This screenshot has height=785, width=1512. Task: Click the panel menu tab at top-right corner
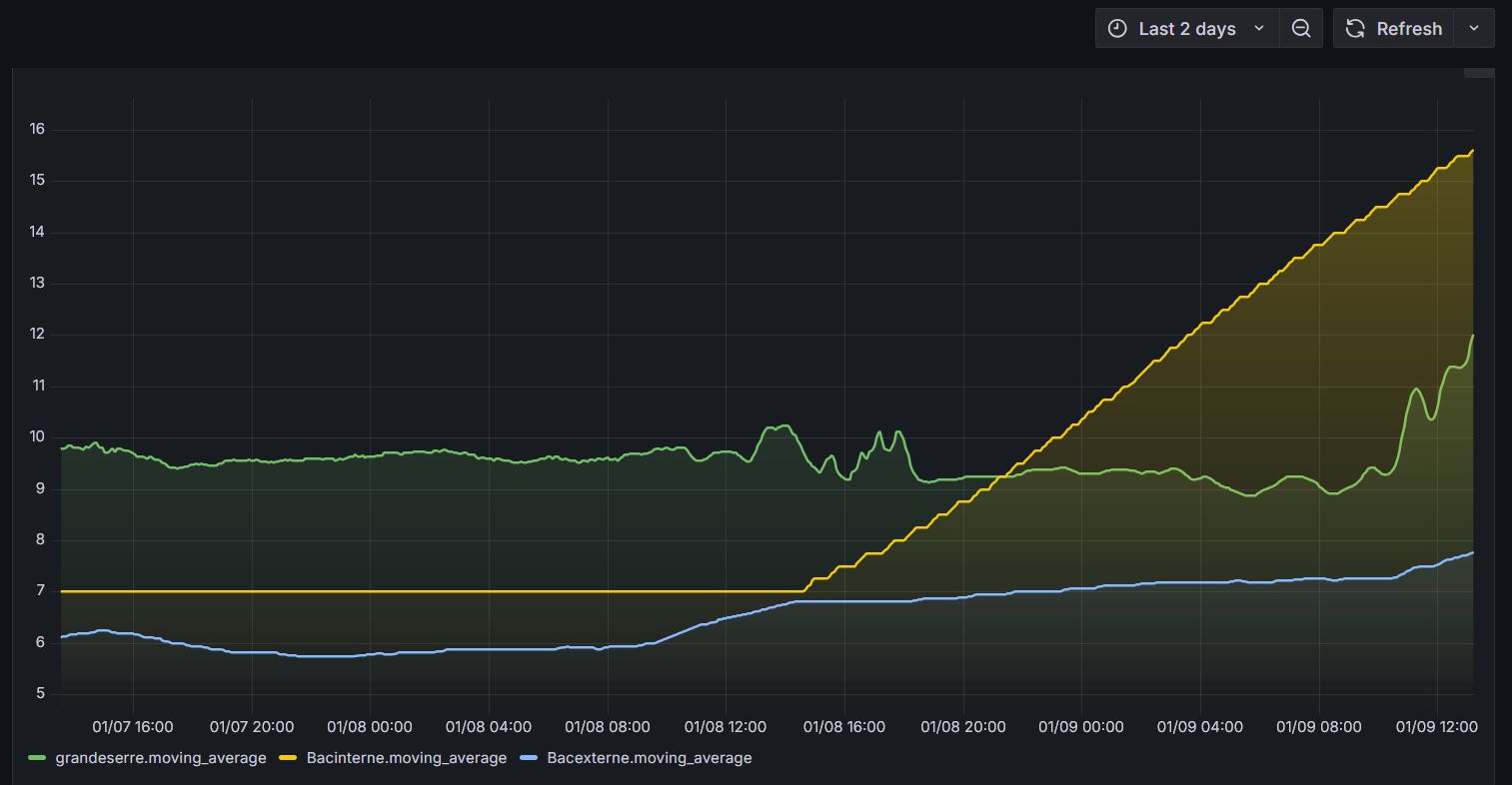pos(1478,72)
